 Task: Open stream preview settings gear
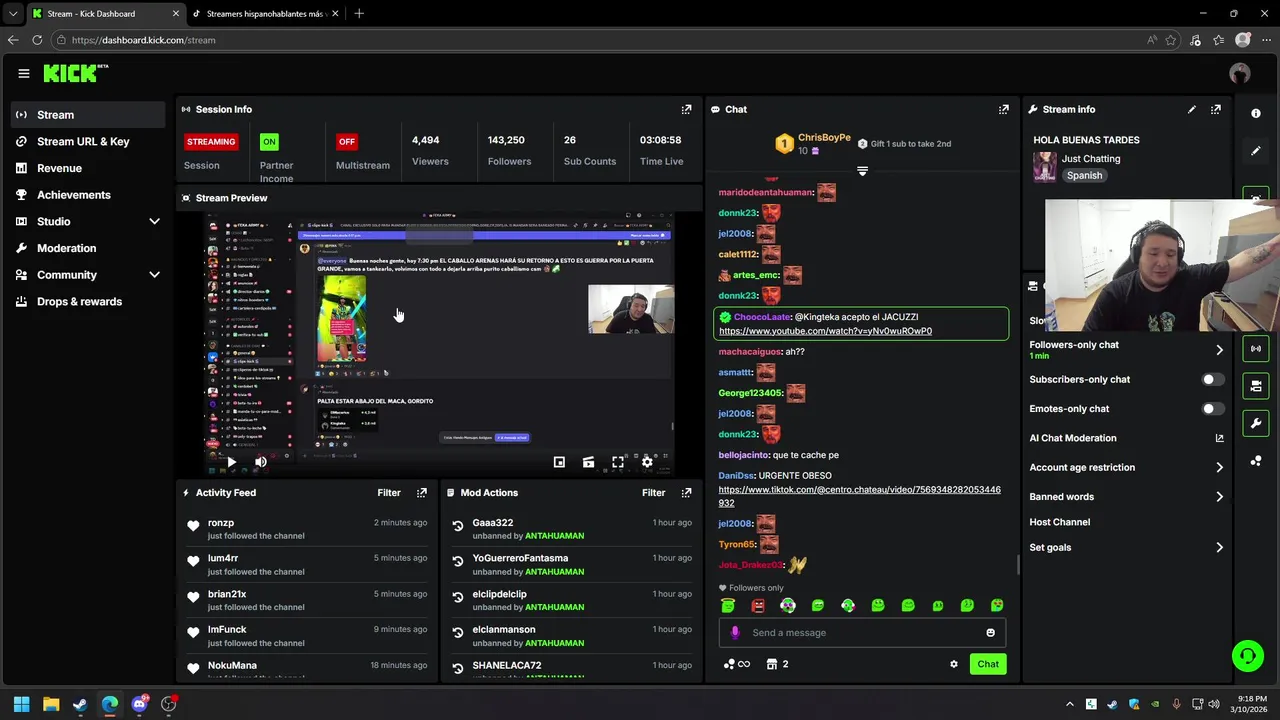point(647,462)
